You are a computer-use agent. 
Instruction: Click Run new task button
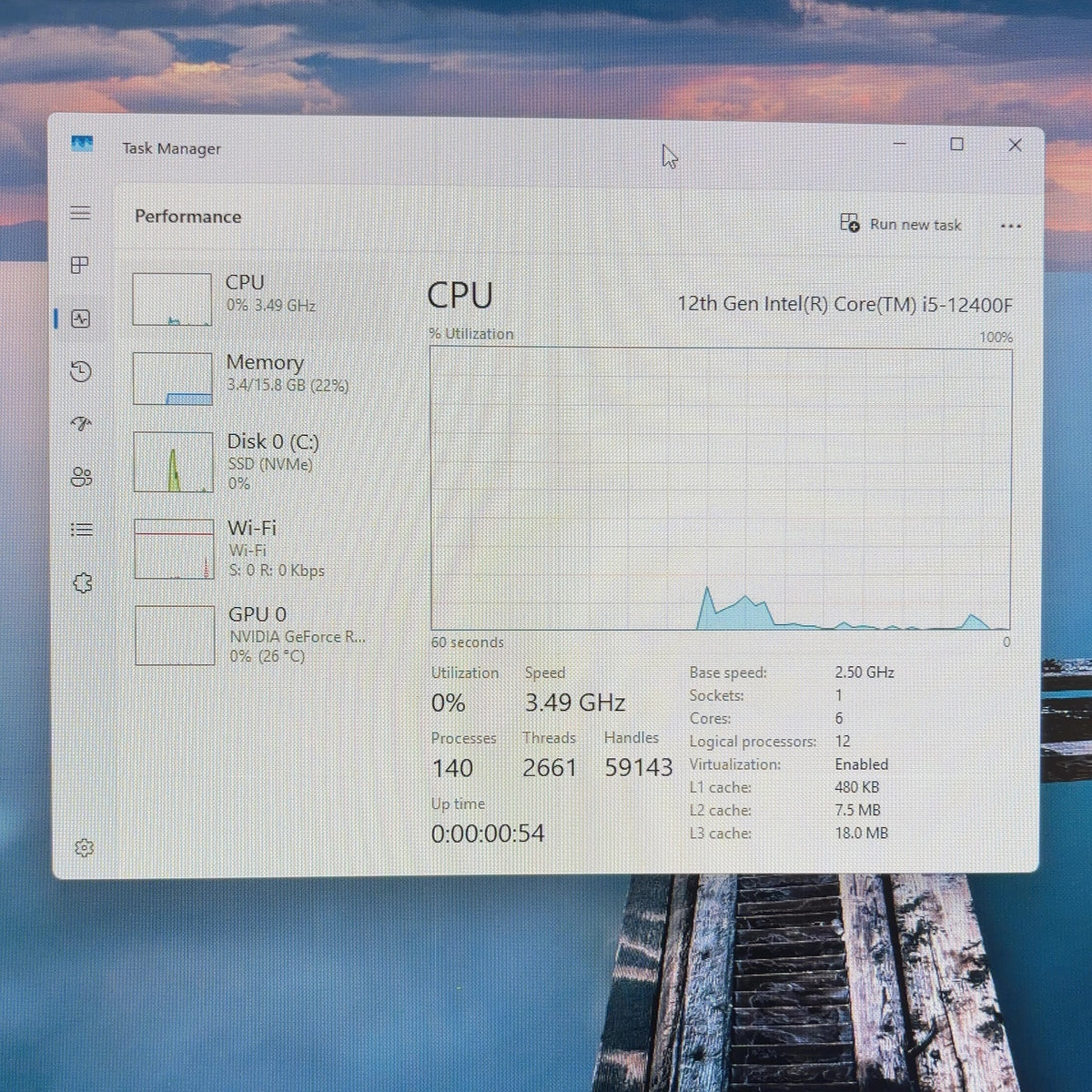click(x=900, y=224)
